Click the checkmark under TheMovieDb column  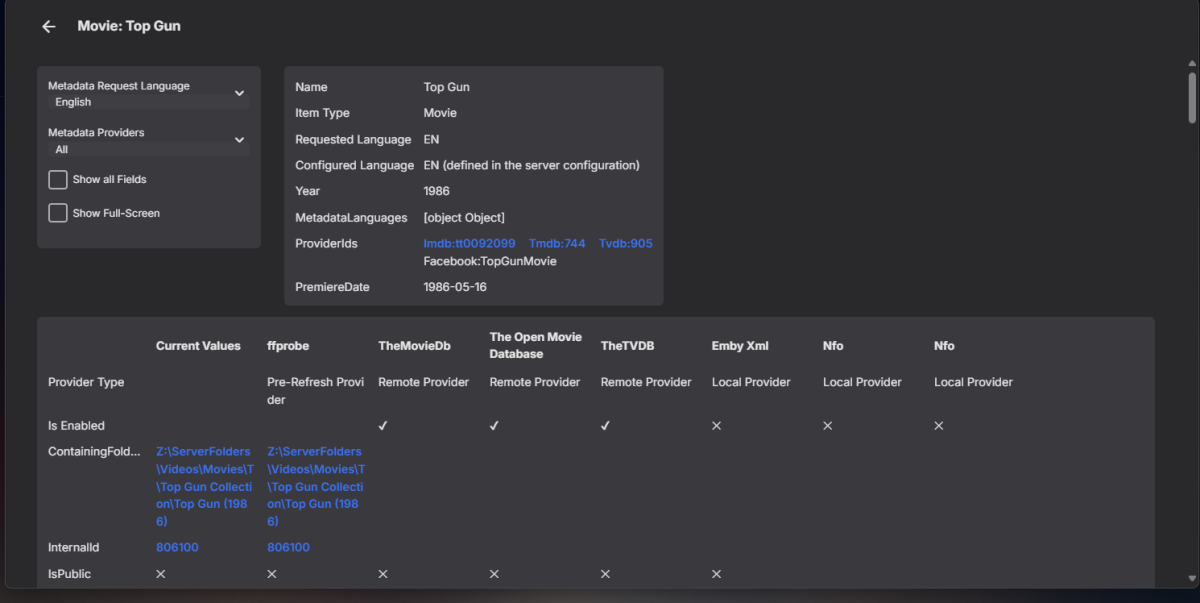383,426
